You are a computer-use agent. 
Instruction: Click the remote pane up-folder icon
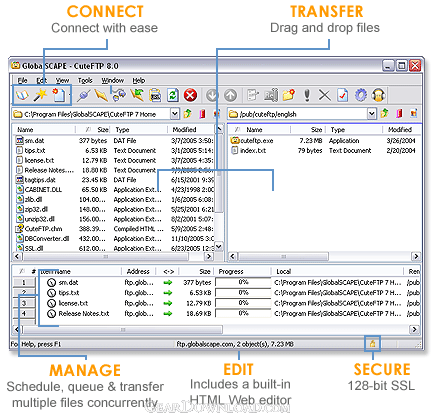[385, 114]
